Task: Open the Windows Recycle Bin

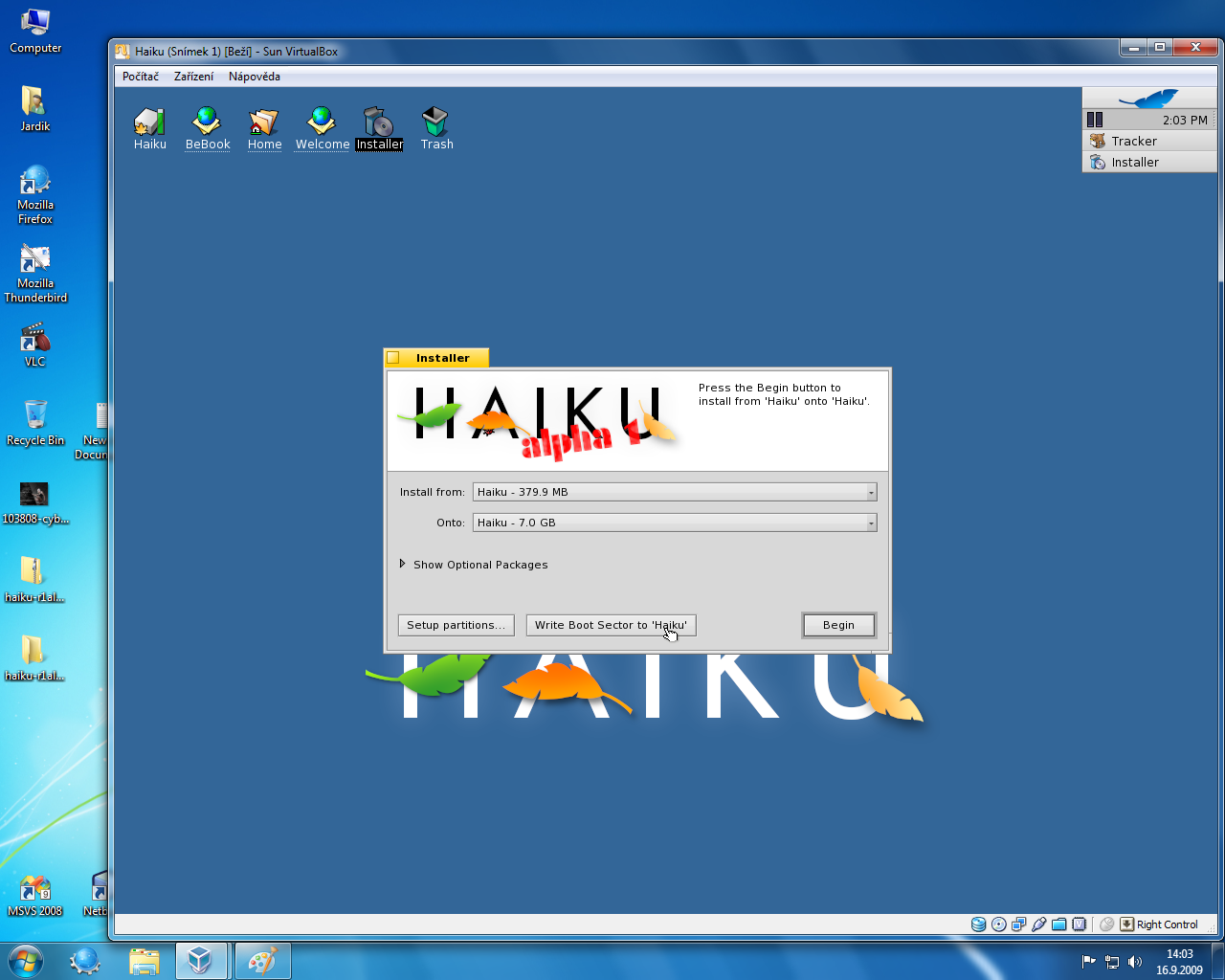Action: coord(35,422)
